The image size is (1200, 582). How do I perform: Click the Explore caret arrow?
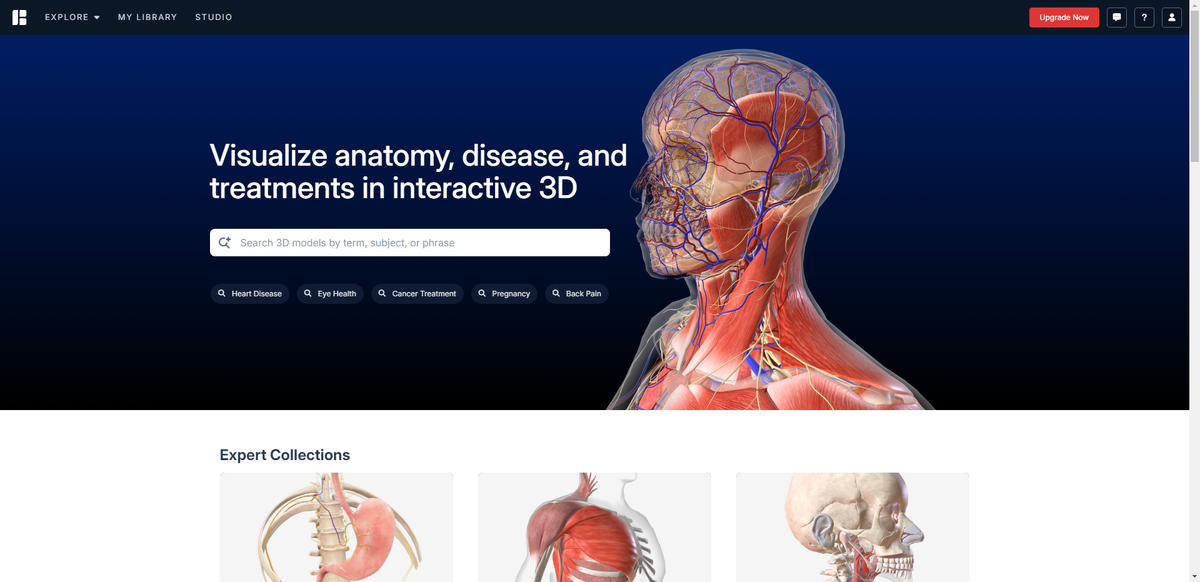click(97, 18)
